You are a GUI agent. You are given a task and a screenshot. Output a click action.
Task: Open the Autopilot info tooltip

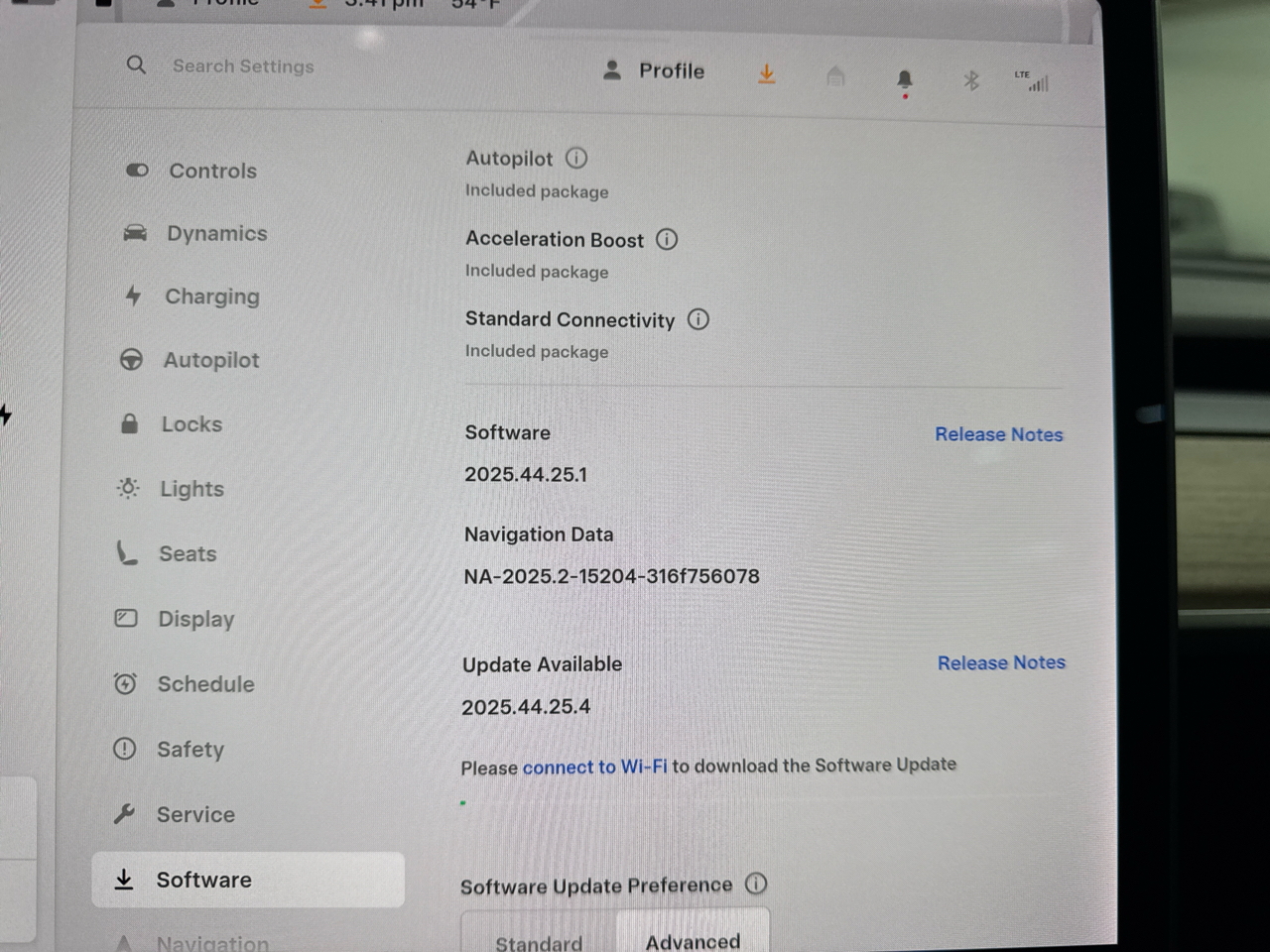coord(576,158)
